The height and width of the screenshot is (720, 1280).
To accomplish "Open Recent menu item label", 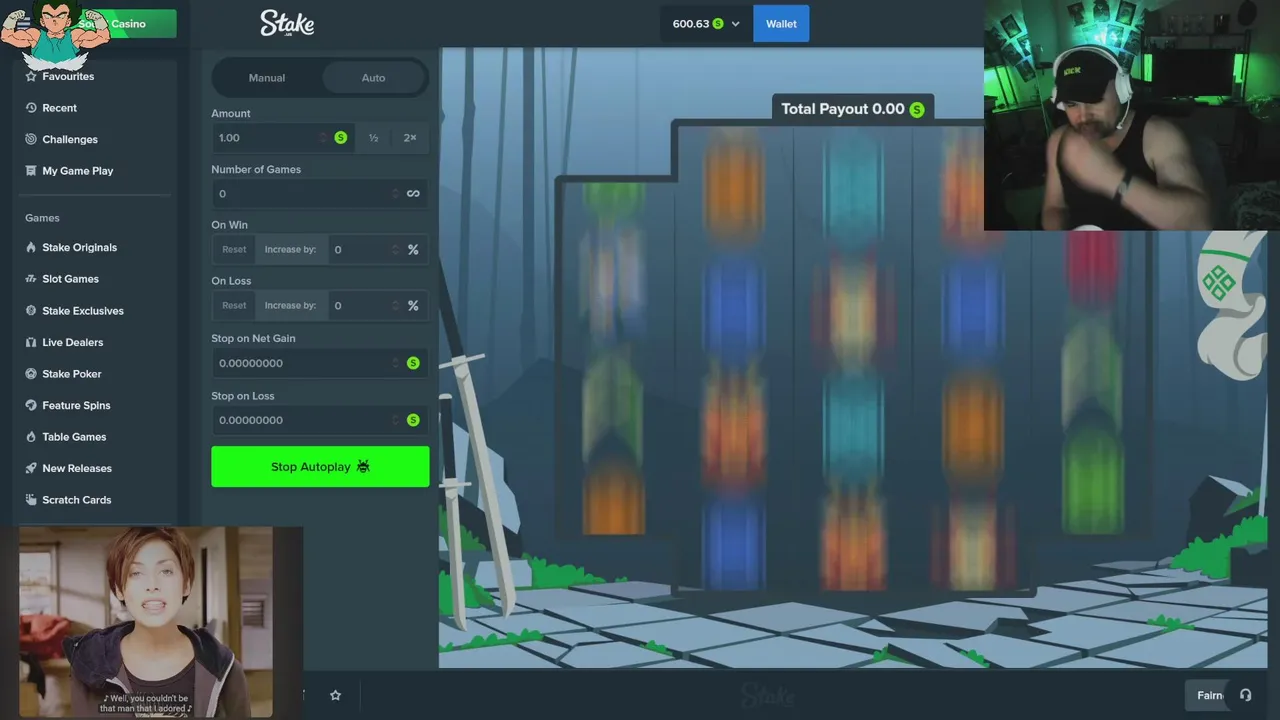I will point(59,108).
